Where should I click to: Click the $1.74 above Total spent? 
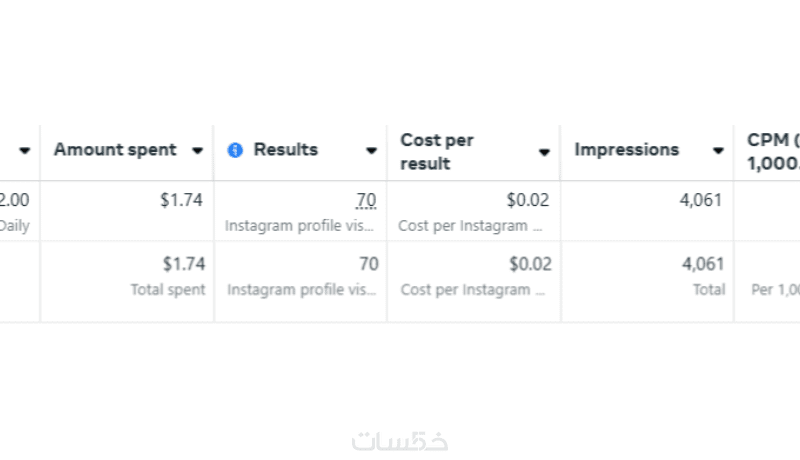(183, 264)
